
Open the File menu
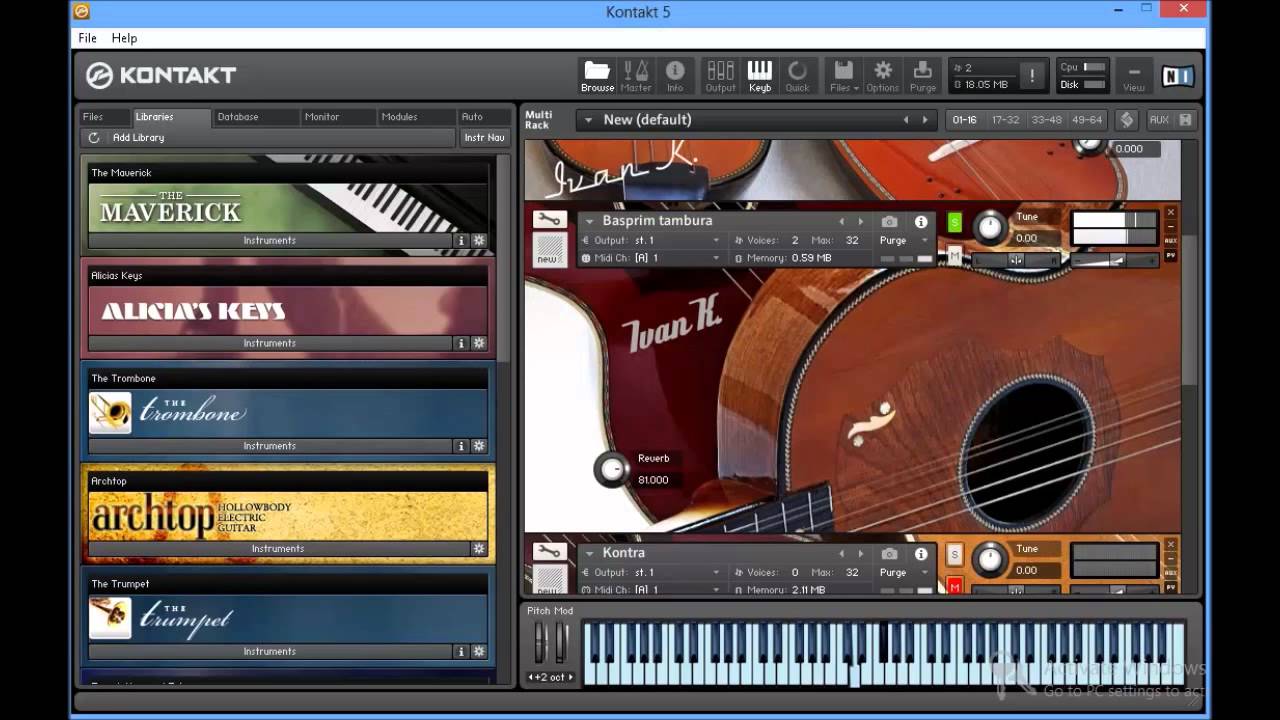88,38
